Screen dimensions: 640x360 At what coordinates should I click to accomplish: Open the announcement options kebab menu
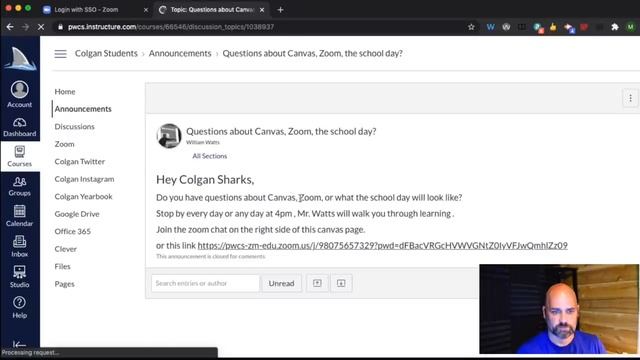[x=630, y=98]
